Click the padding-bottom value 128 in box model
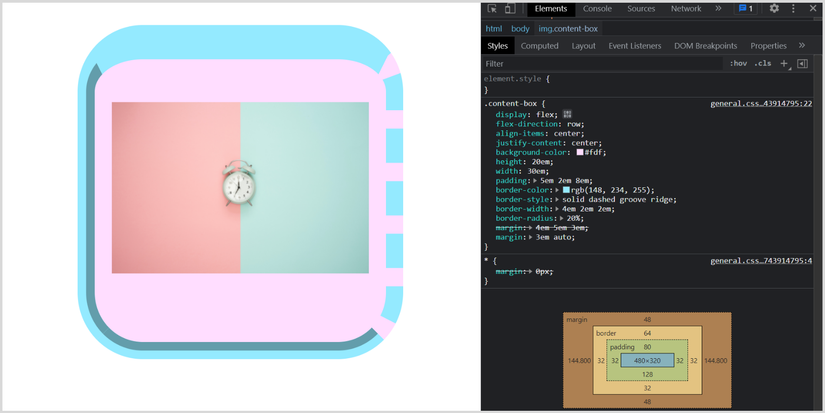The width and height of the screenshot is (825, 413). 647,375
